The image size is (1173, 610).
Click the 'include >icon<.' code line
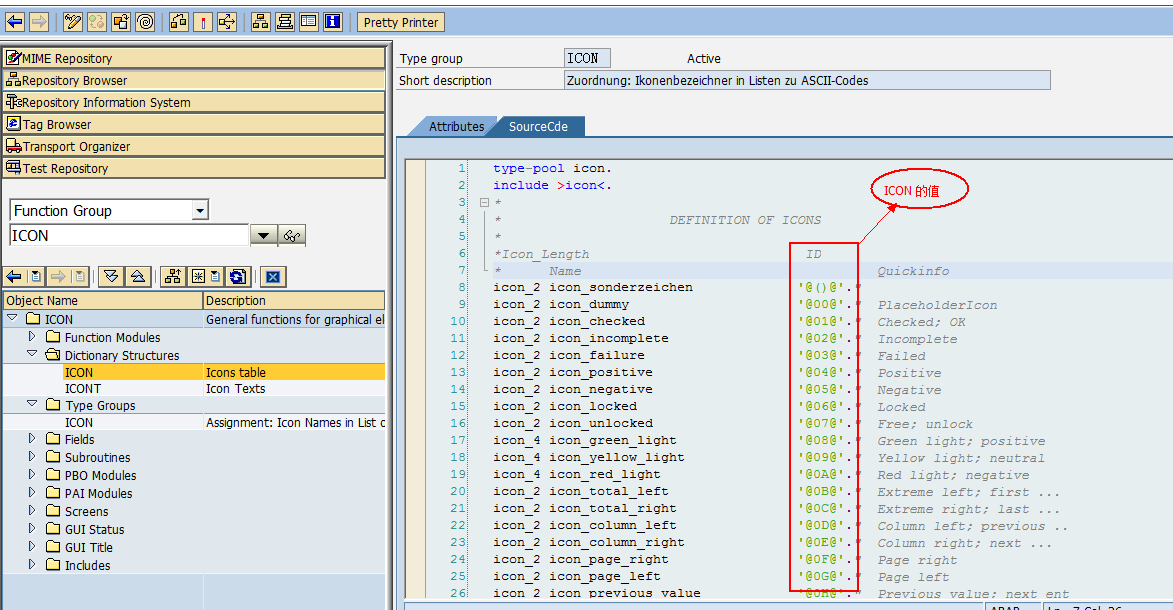click(x=552, y=185)
